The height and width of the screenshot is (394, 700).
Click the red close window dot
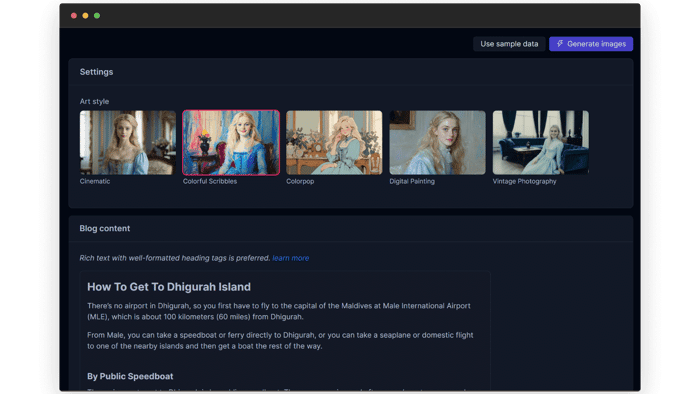[x=74, y=16]
